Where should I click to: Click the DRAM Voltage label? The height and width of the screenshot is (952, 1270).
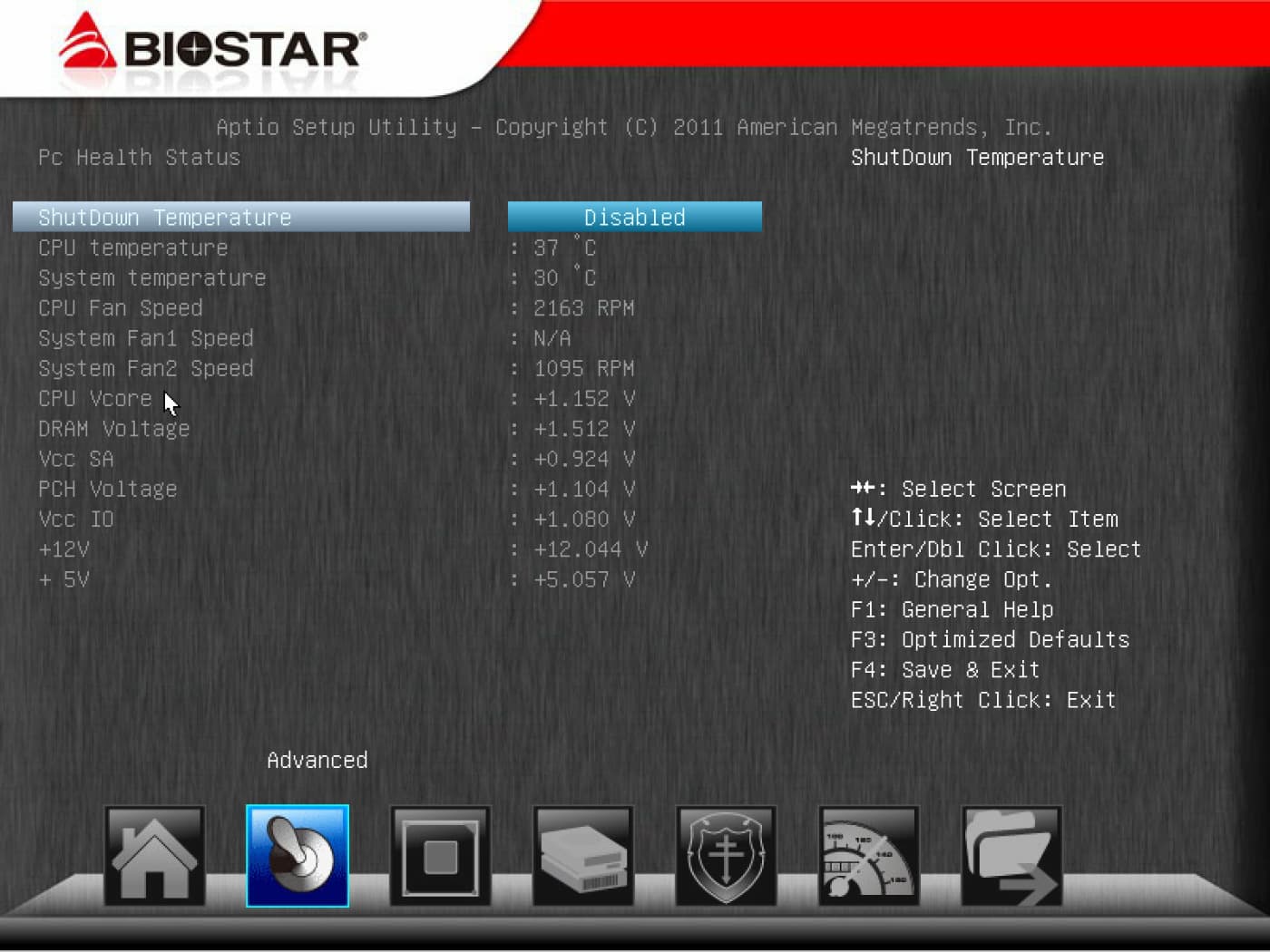114,429
